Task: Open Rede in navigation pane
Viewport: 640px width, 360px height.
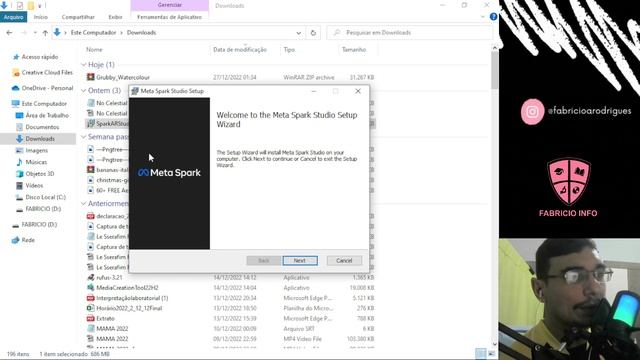Action: point(28,240)
